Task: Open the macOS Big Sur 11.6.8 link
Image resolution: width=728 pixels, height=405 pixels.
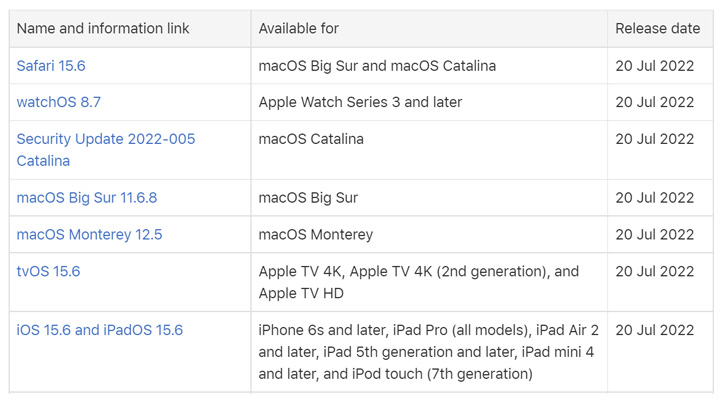Action: pos(86,198)
